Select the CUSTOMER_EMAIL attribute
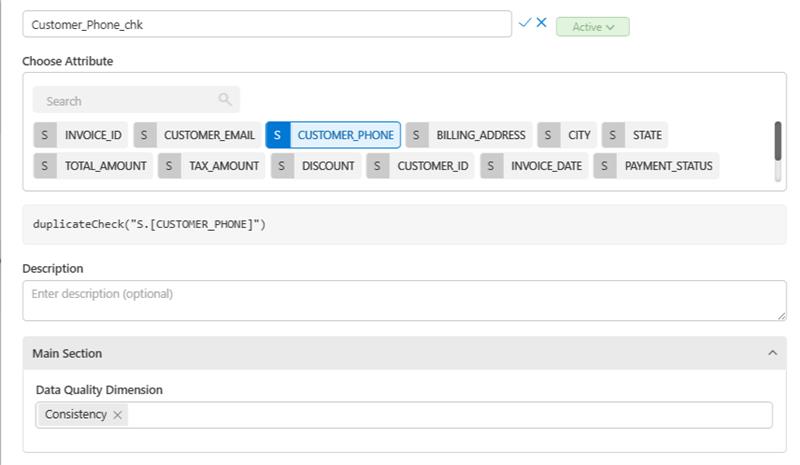The height and width of the screenshot is (465, 800). pyautogui.click(x=196, y=135)
